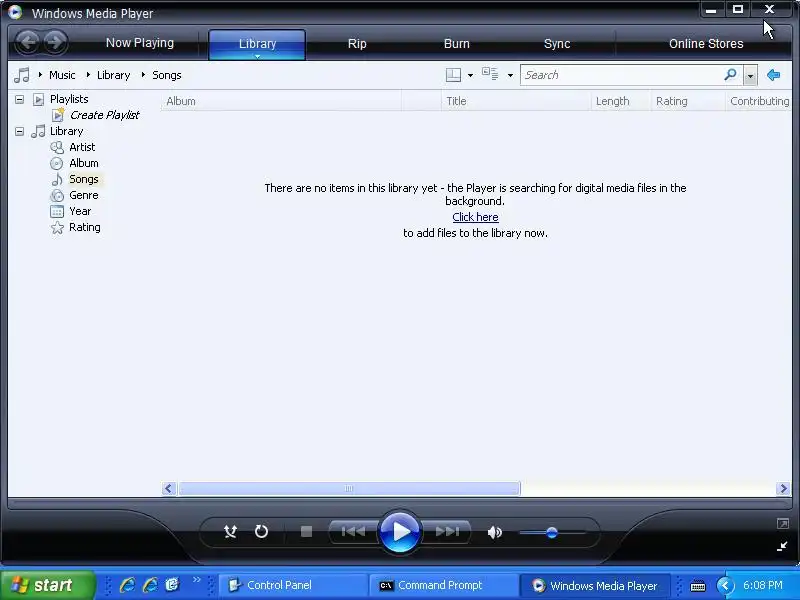This screenshot has width=800, height=600.
Task: Click the Artist icon in library tree
Action: (x=57, y=147)
